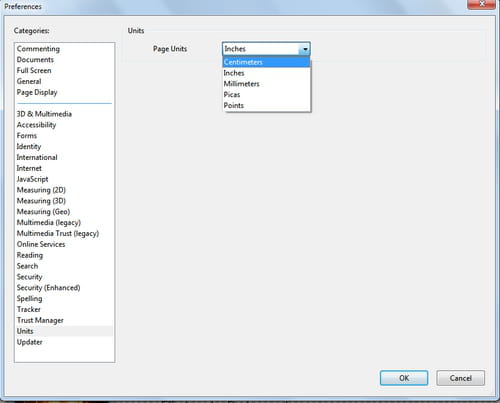Confirm preferences with OK button
Image resolution: width=500 pixels, height=403 pixels.
click(404, 378)
